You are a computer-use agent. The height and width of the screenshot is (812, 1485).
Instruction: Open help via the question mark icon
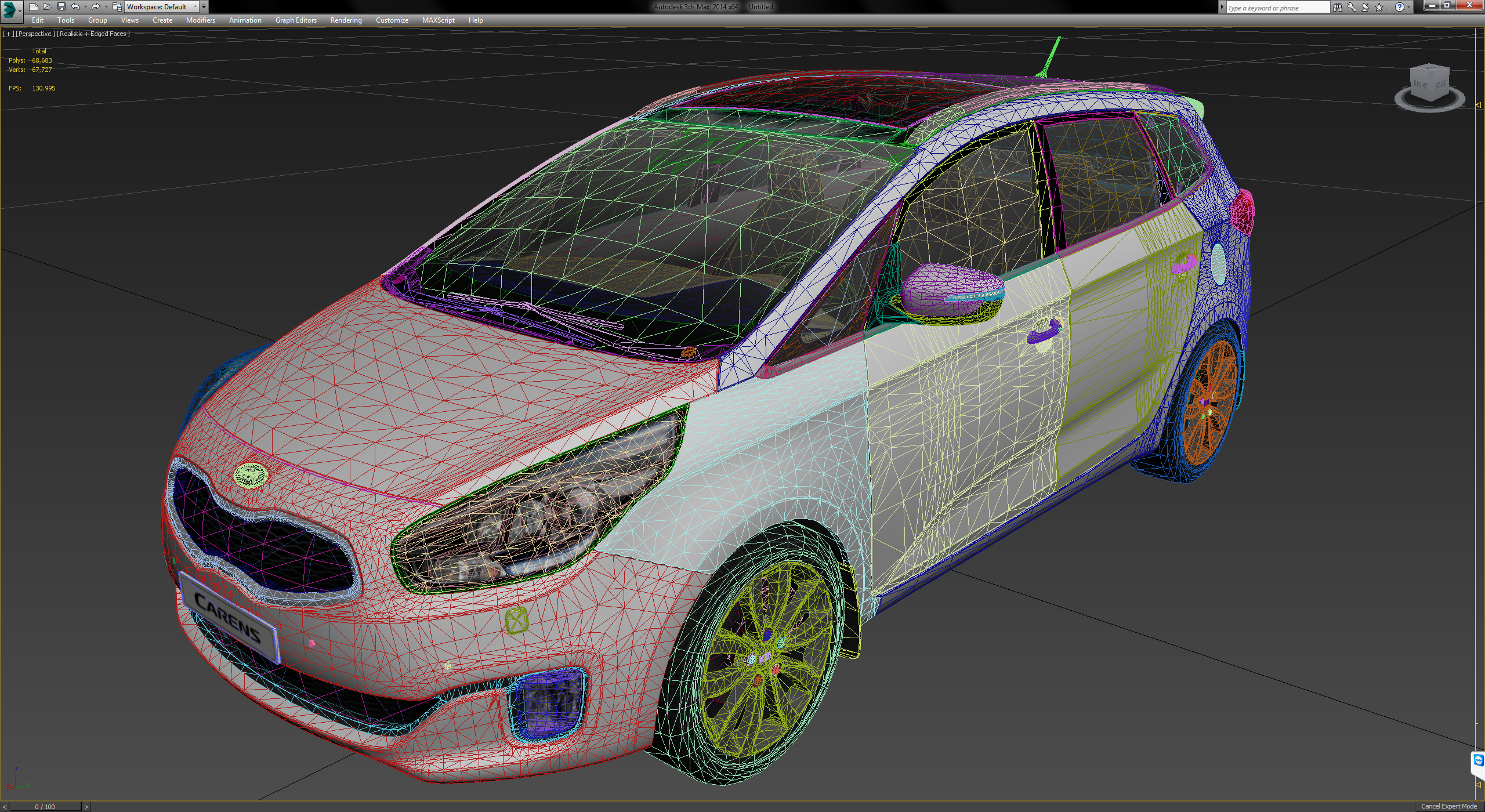(x=1400, y=7)
